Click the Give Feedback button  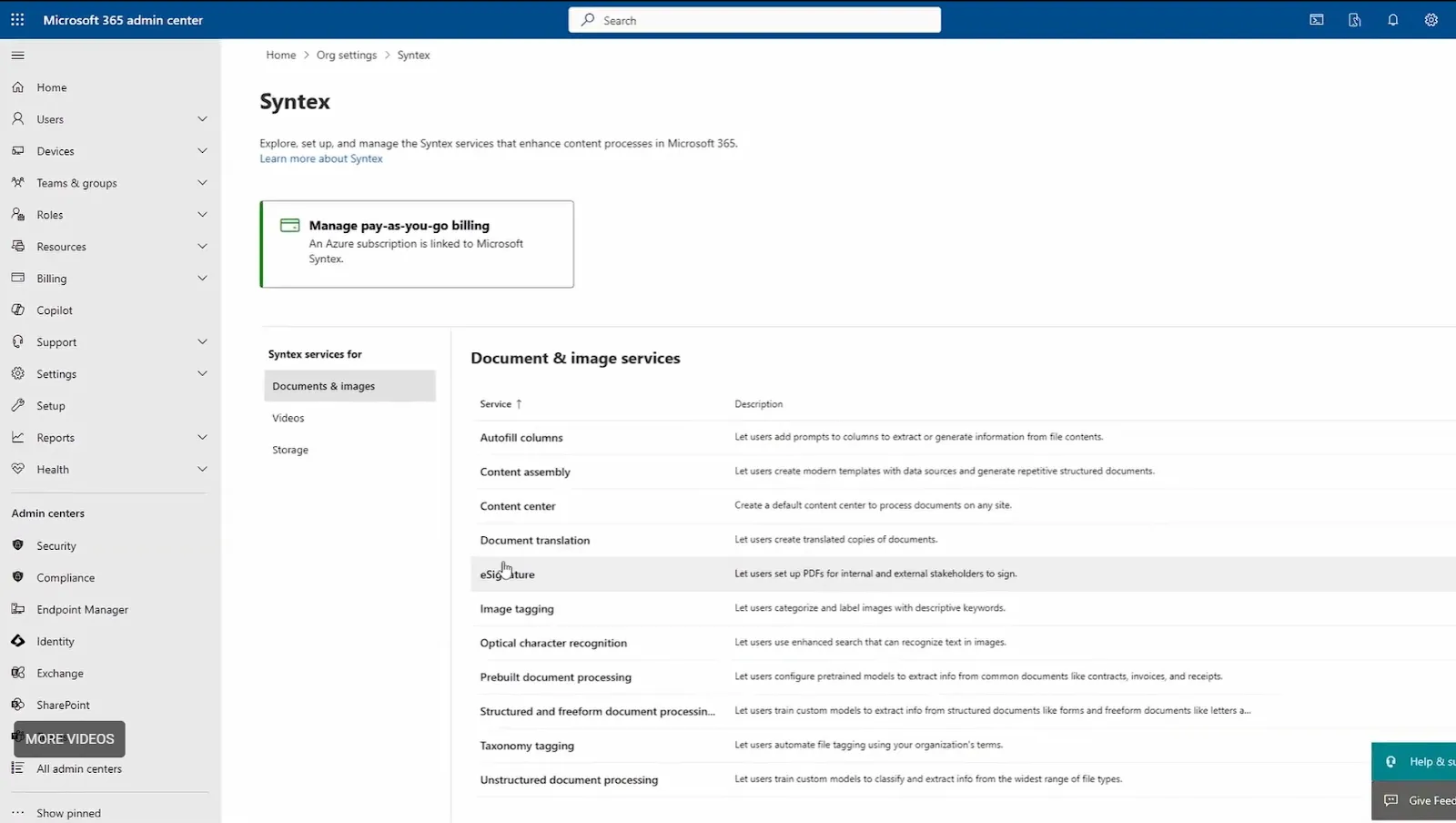(1414, 800)
